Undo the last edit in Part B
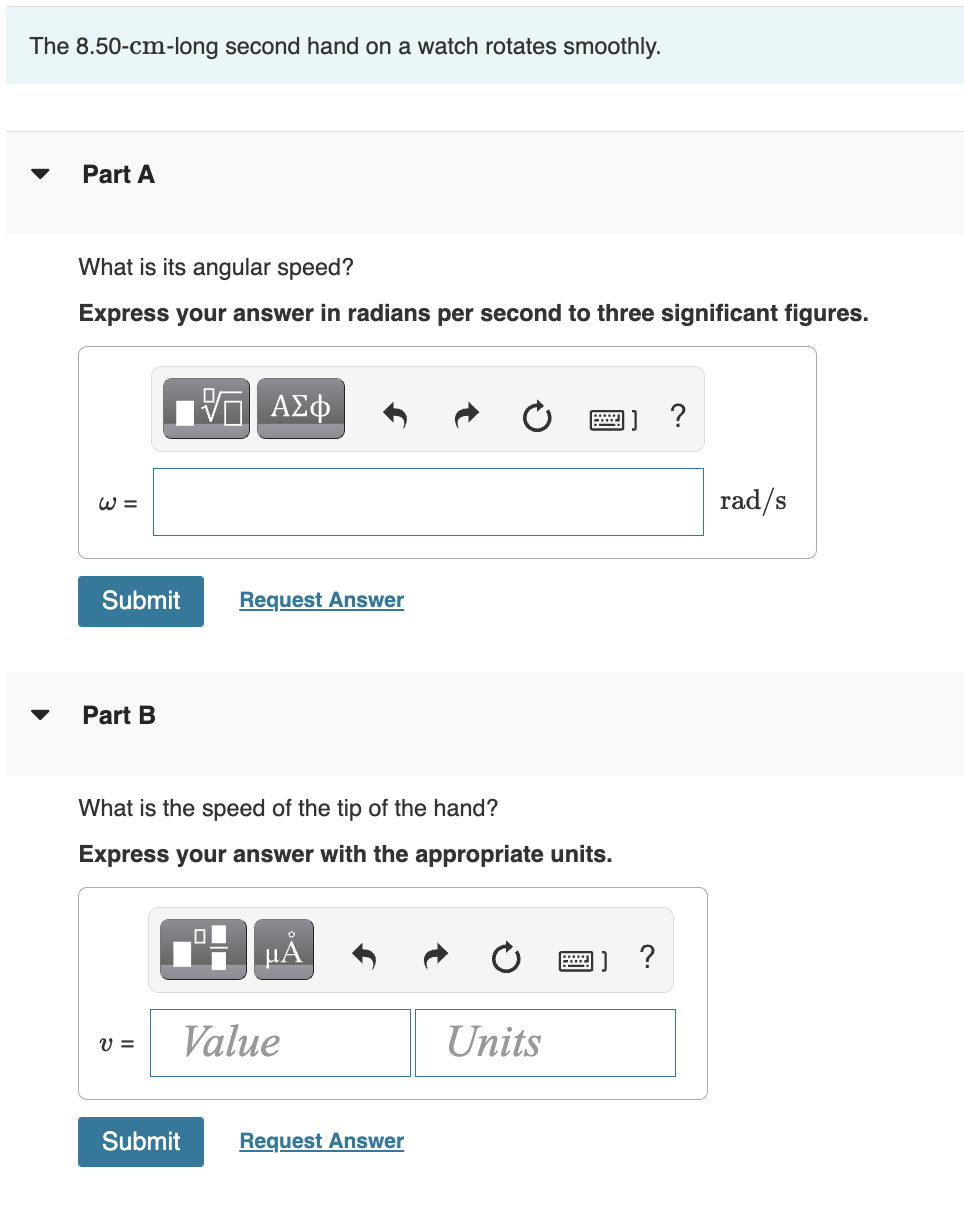The height and width of the screenshot is (1220, 964). tap(366, 957)
